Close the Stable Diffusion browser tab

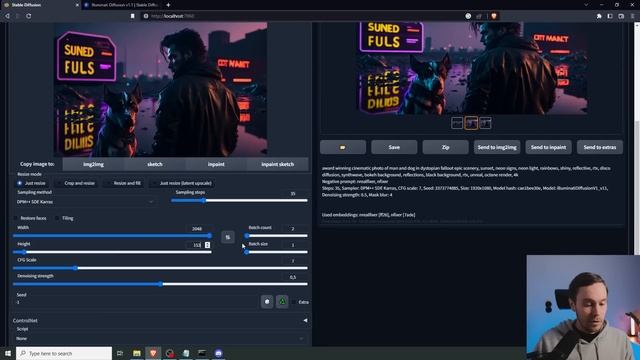77,5
